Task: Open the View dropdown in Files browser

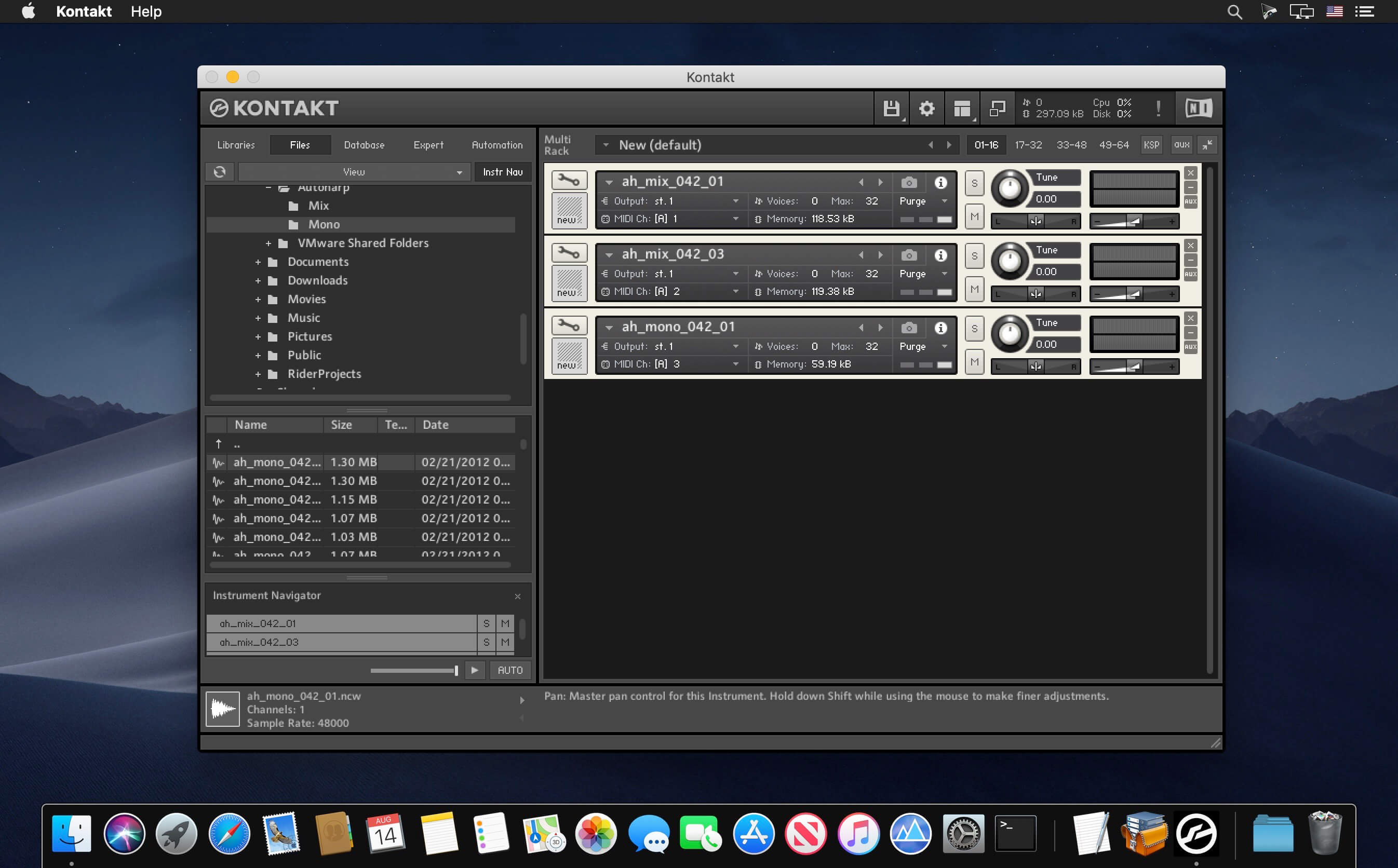Action: coord(354,172)
